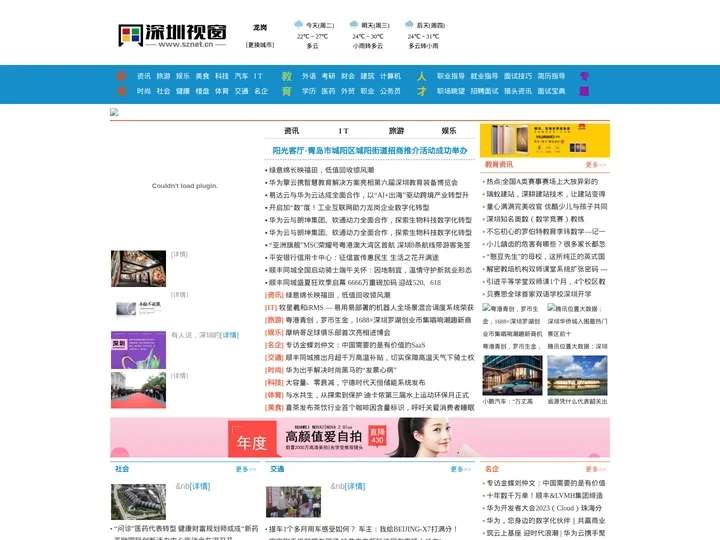
Task: Open 楼盘 in the blue navigation bar
Action: pos(202,91)
